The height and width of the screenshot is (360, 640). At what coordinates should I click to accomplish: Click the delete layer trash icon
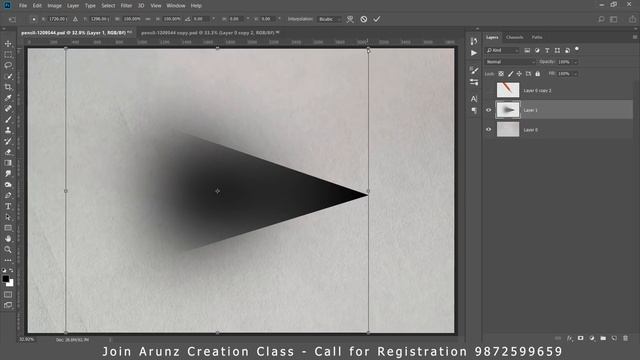coord(625,338)
